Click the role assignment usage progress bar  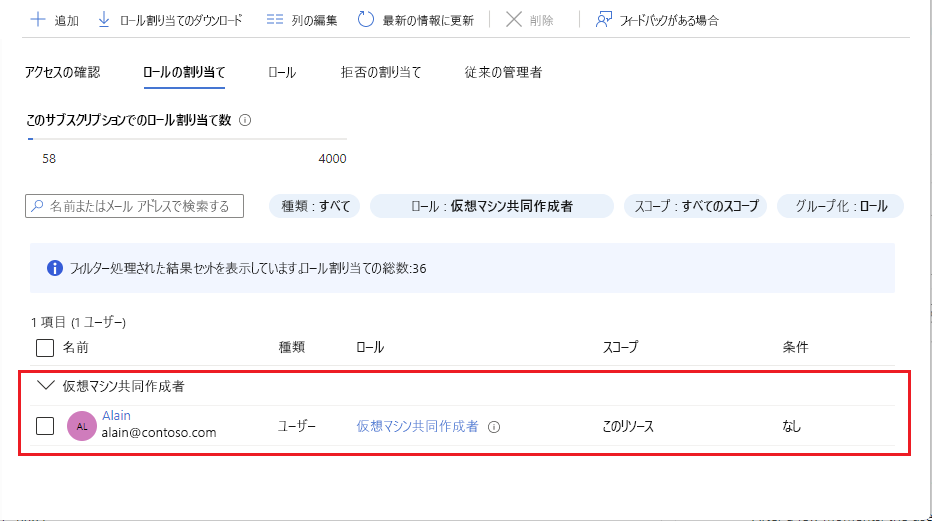click(187, 139)
